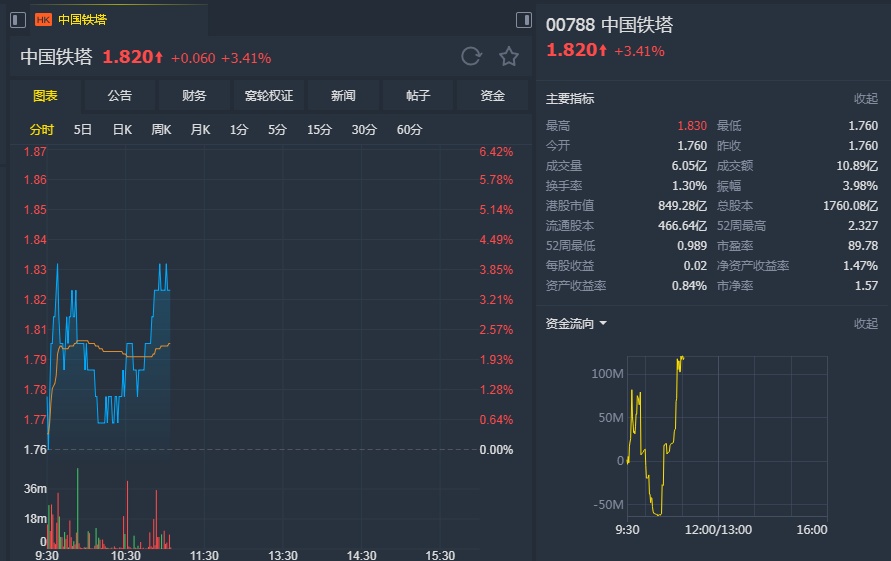Open the 资金 tab
891x561 pixels.
click(492, 96)
